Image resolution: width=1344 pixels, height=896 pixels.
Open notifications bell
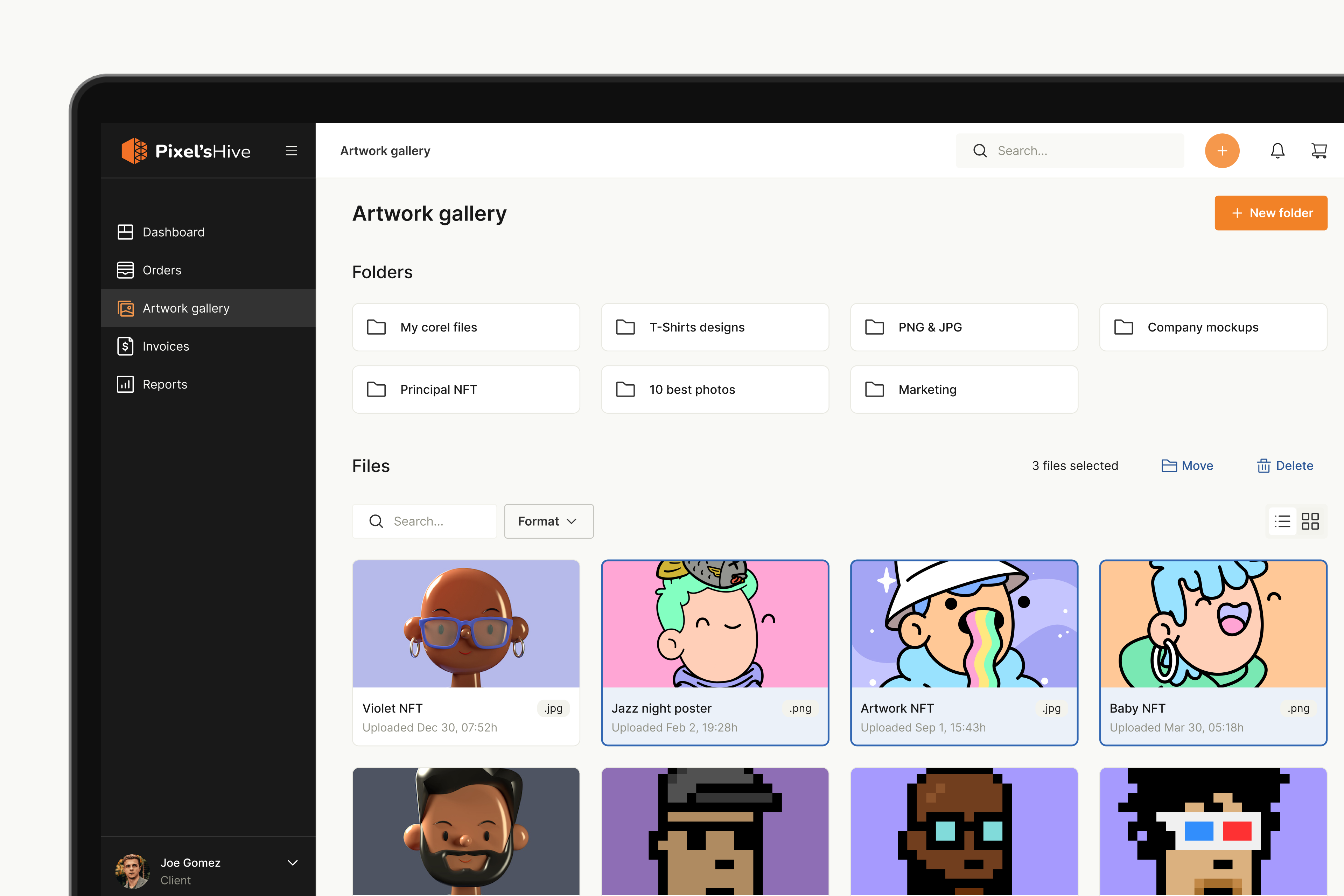click(x=1278, y=151)
